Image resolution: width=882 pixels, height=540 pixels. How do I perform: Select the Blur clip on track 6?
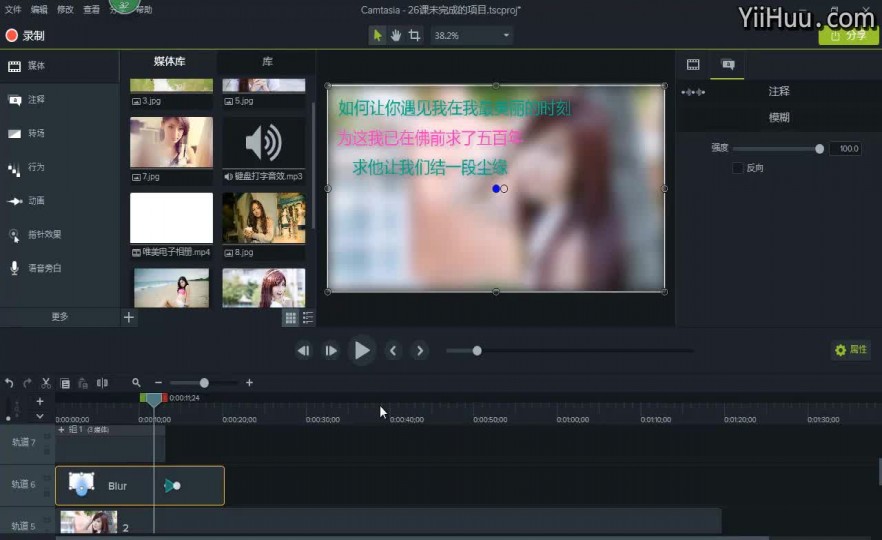click(140, 485)
